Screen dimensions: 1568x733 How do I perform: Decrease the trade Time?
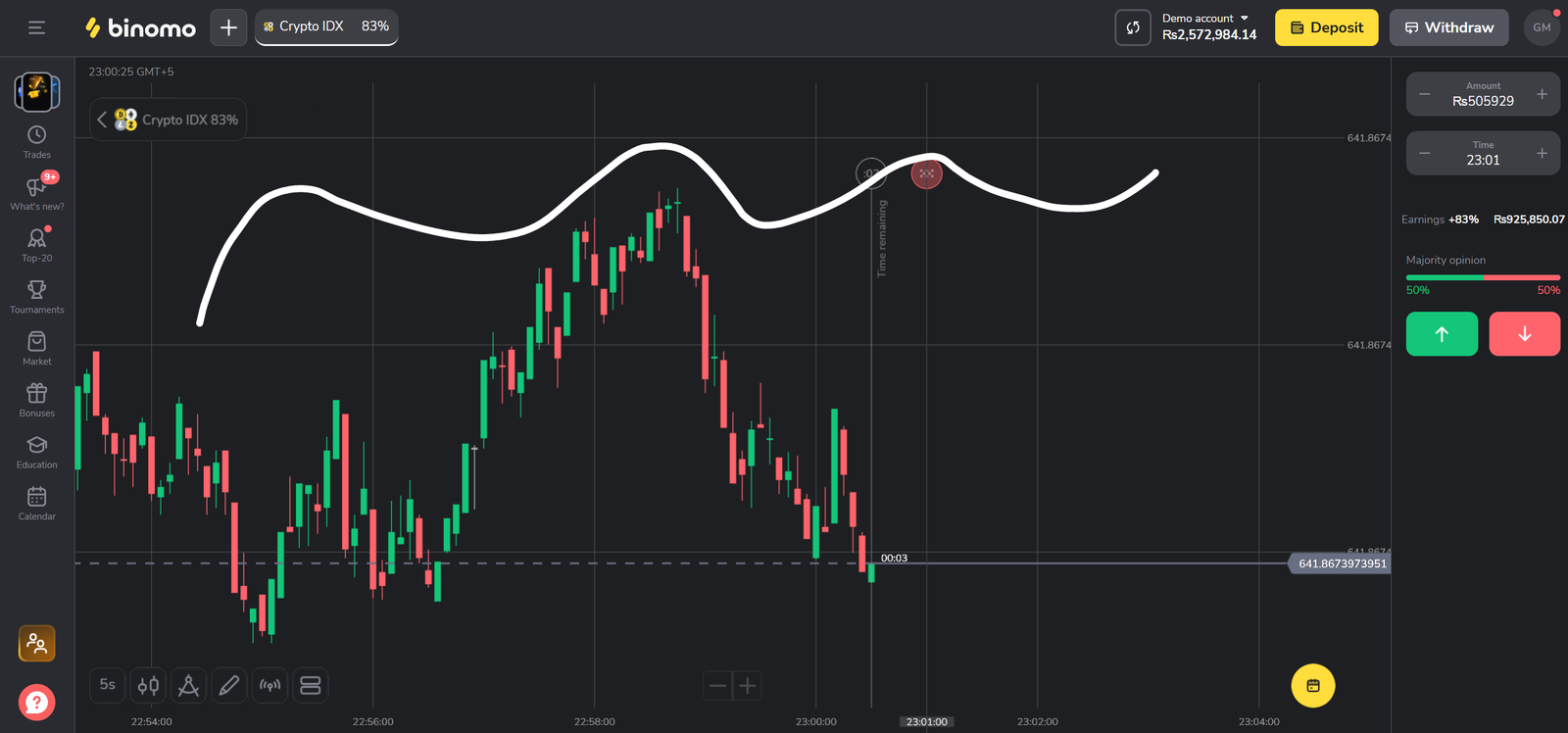(x=1425, y=153)
